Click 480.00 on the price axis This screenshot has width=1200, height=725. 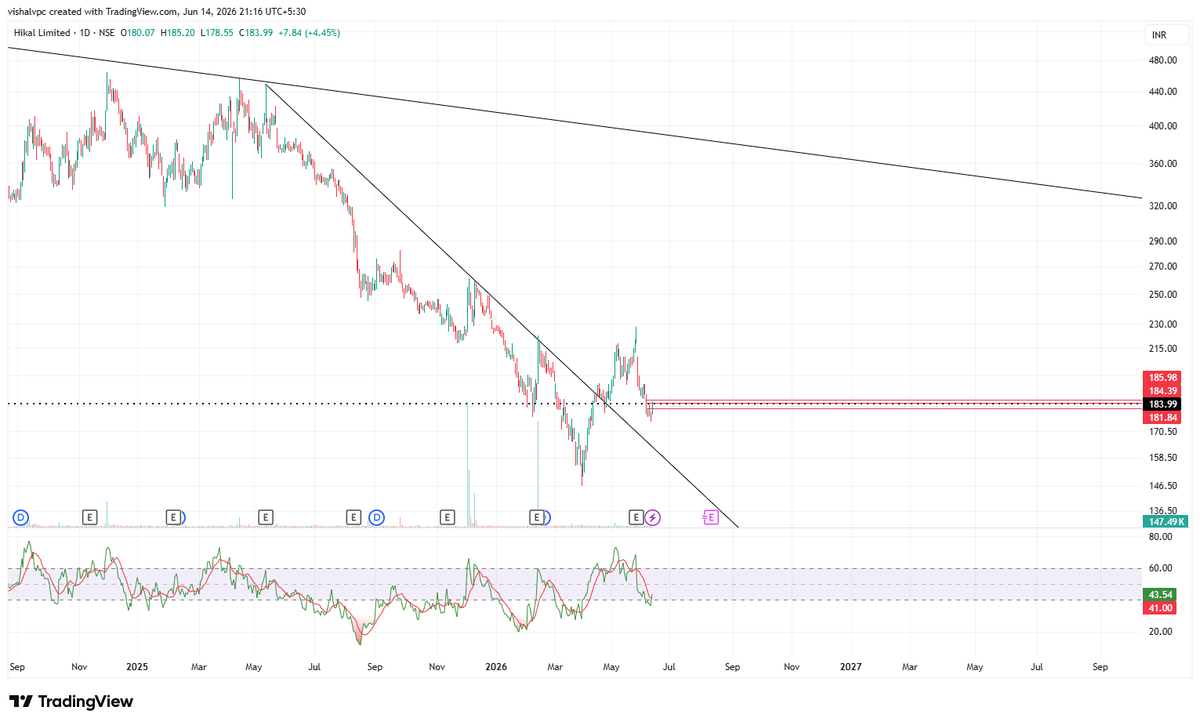(1161, 60)
